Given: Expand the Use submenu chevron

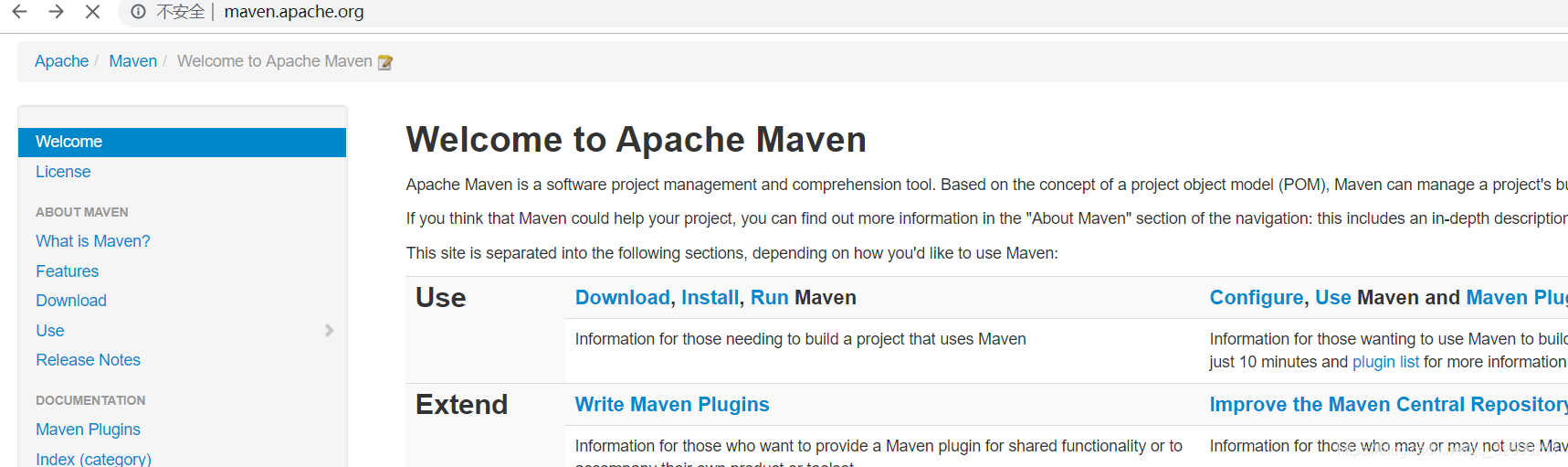Looking at the screenshot, I should click(x=330, y=331).
